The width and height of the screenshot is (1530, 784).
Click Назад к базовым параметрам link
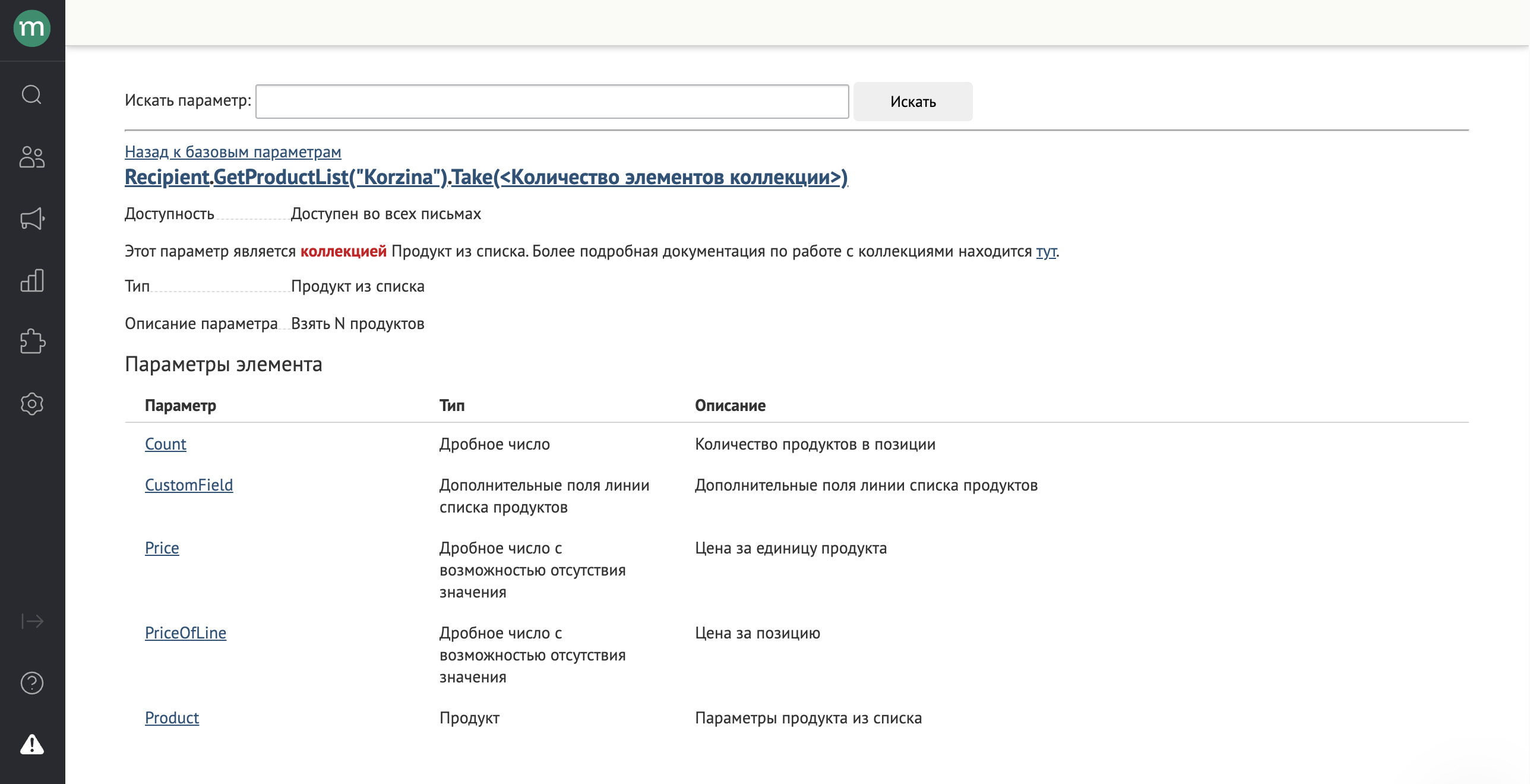point(232,151)
